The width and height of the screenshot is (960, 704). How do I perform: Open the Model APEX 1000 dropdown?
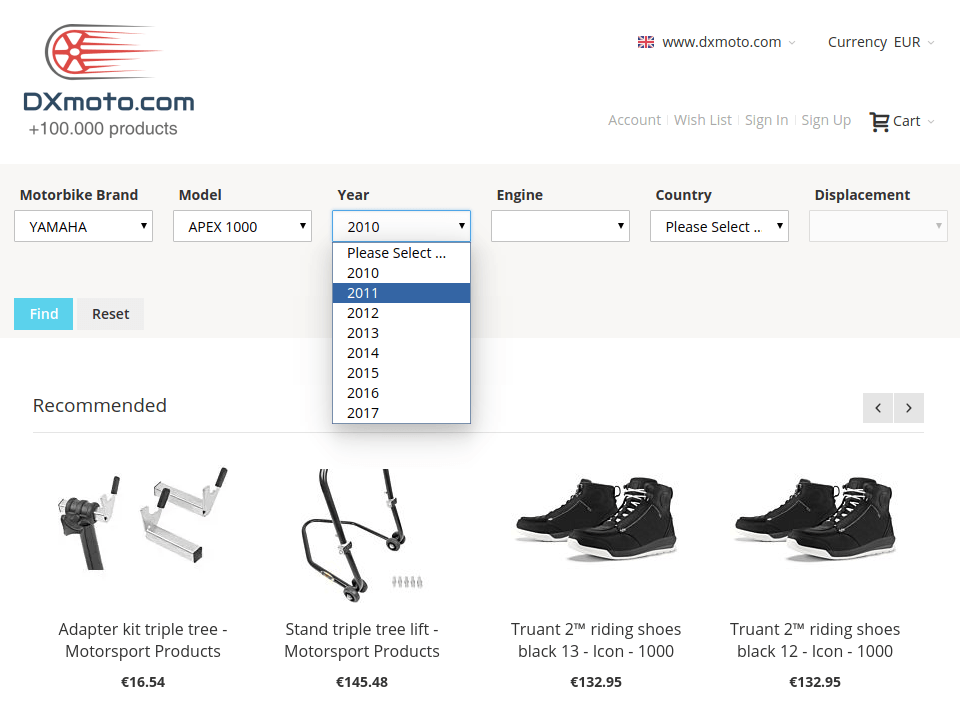242,226
